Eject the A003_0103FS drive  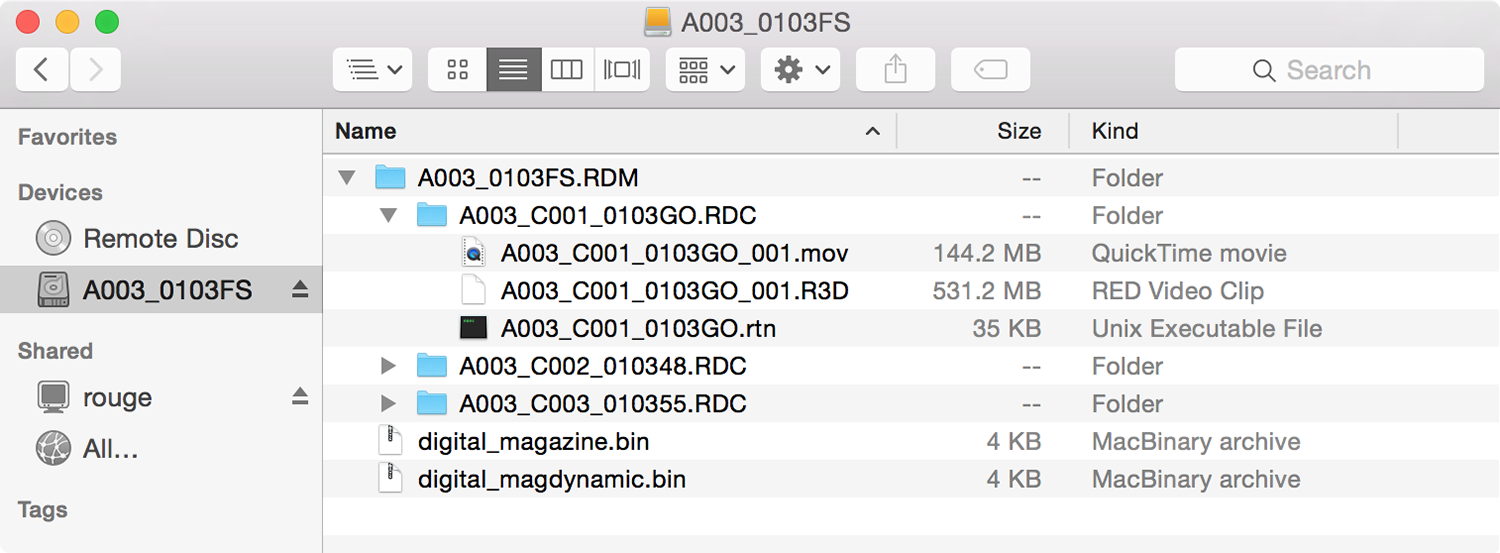click(300, 291)
